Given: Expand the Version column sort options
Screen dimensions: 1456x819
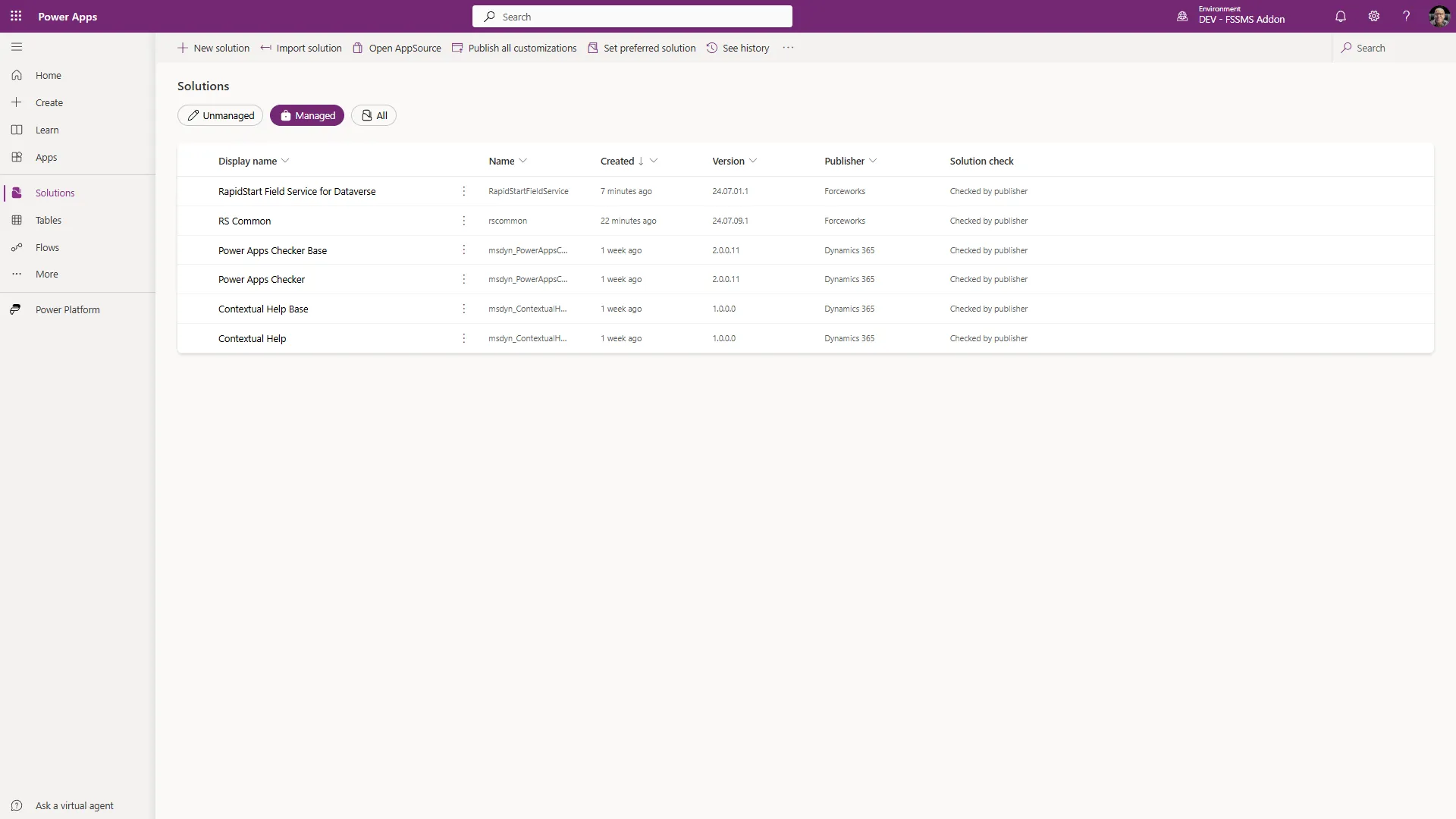Looking at the screenshot, I should coord(754,161).
